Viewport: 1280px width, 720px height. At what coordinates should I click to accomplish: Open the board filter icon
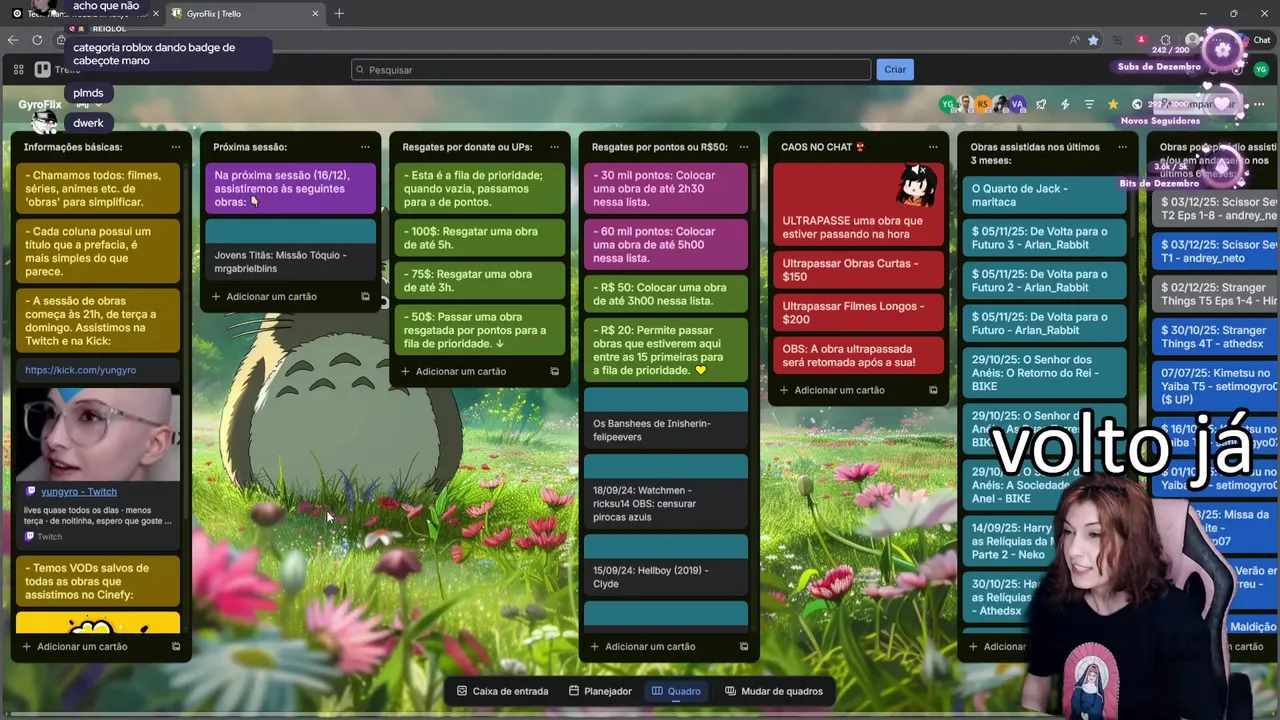[1089, 104]
